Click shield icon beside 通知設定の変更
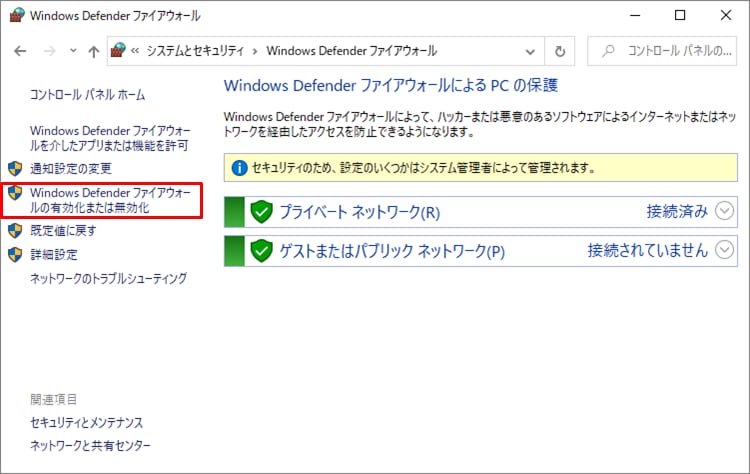Image resolution: width=750 pixels, height=474 pixels. pyautogui.click(x=15, y=168)
